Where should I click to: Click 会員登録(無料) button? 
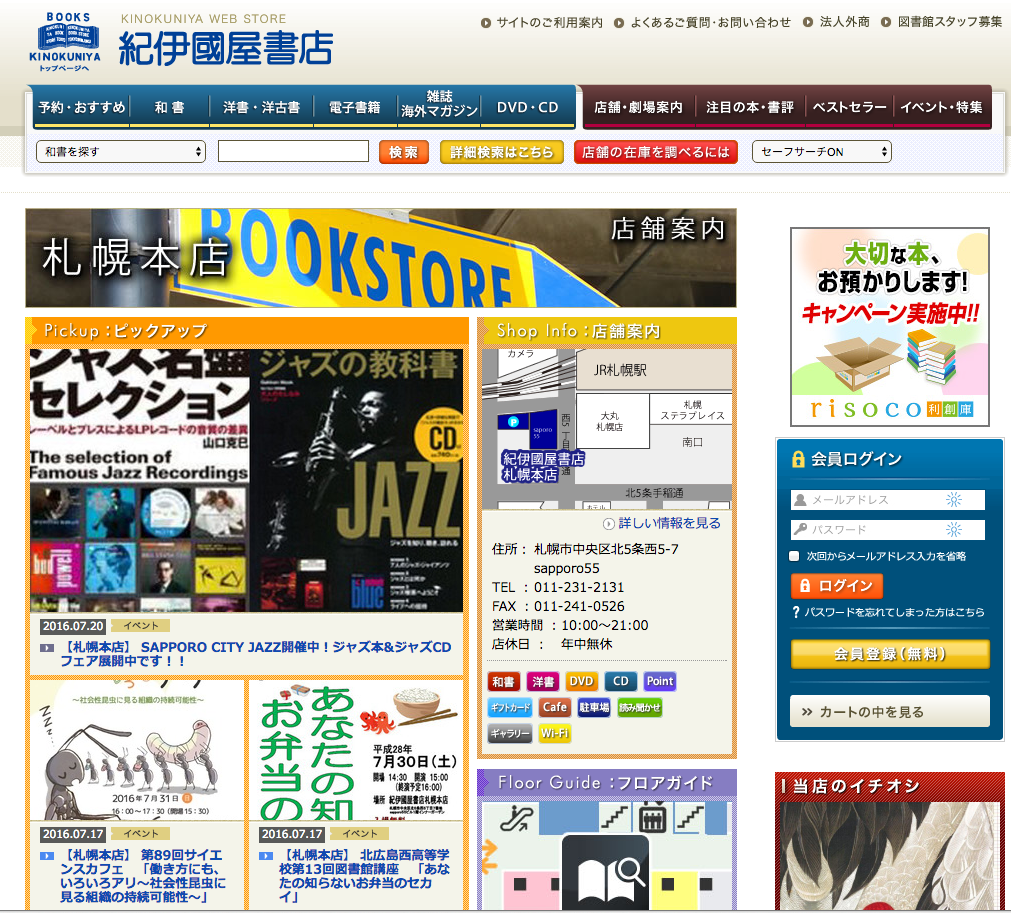[x=890, y=654]
